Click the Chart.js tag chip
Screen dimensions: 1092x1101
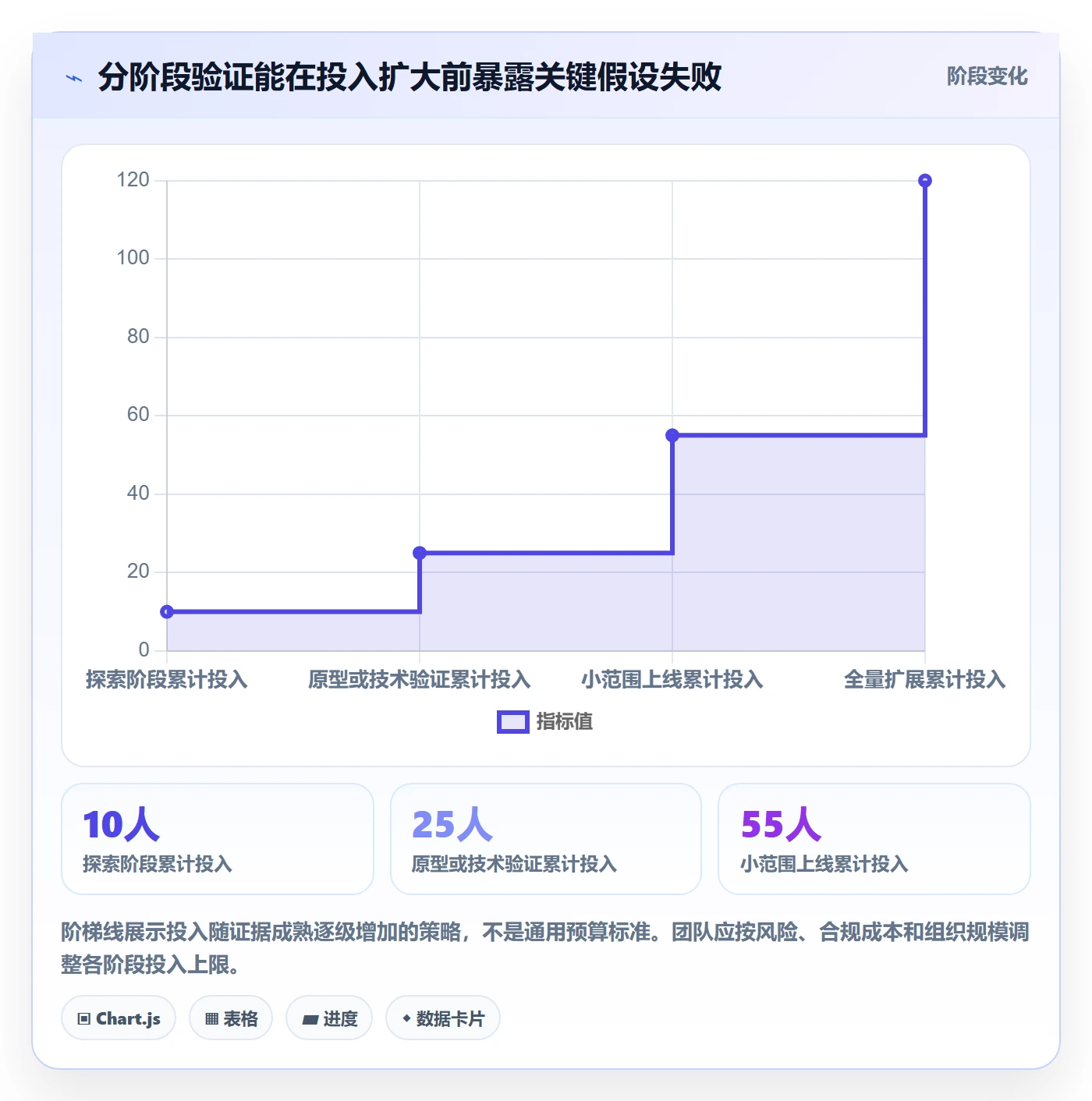[x=119, y=1018]
